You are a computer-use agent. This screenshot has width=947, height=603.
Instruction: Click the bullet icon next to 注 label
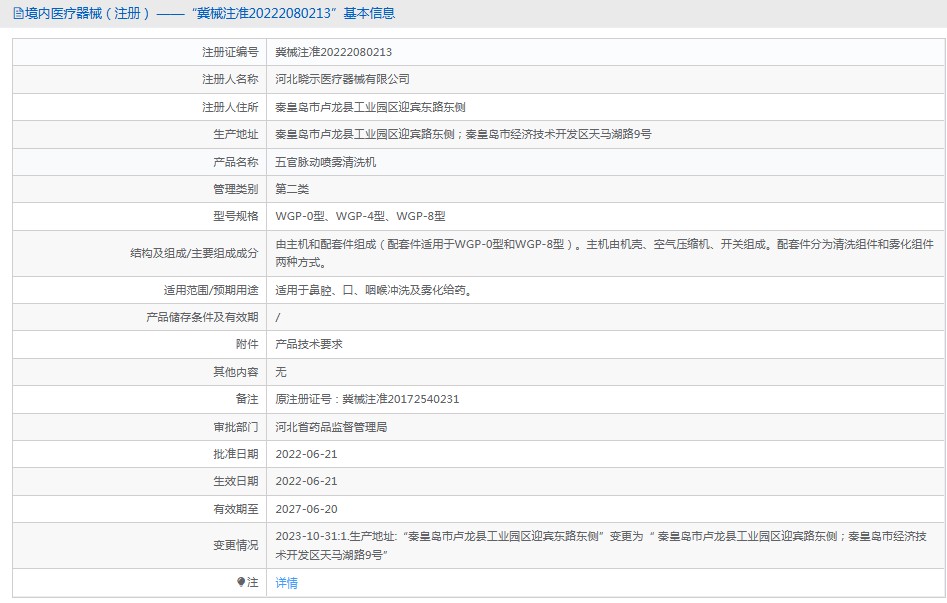pos(241,582)
